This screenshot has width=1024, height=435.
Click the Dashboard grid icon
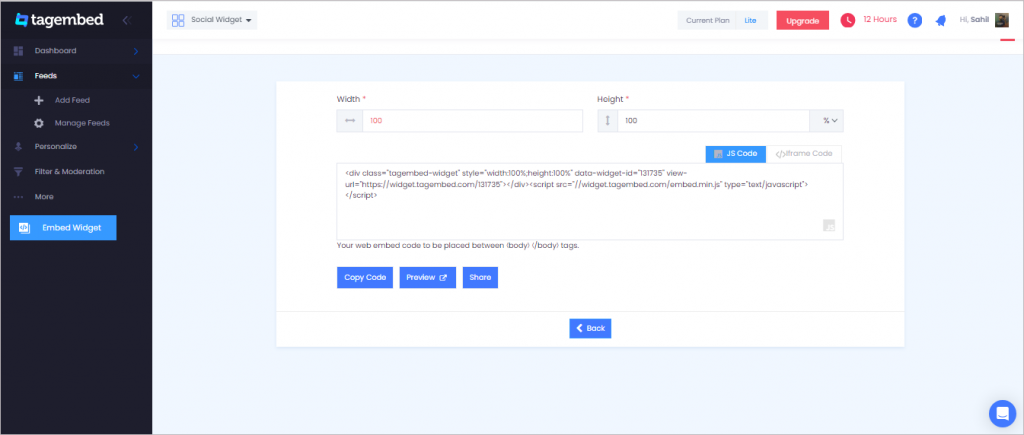18,51
